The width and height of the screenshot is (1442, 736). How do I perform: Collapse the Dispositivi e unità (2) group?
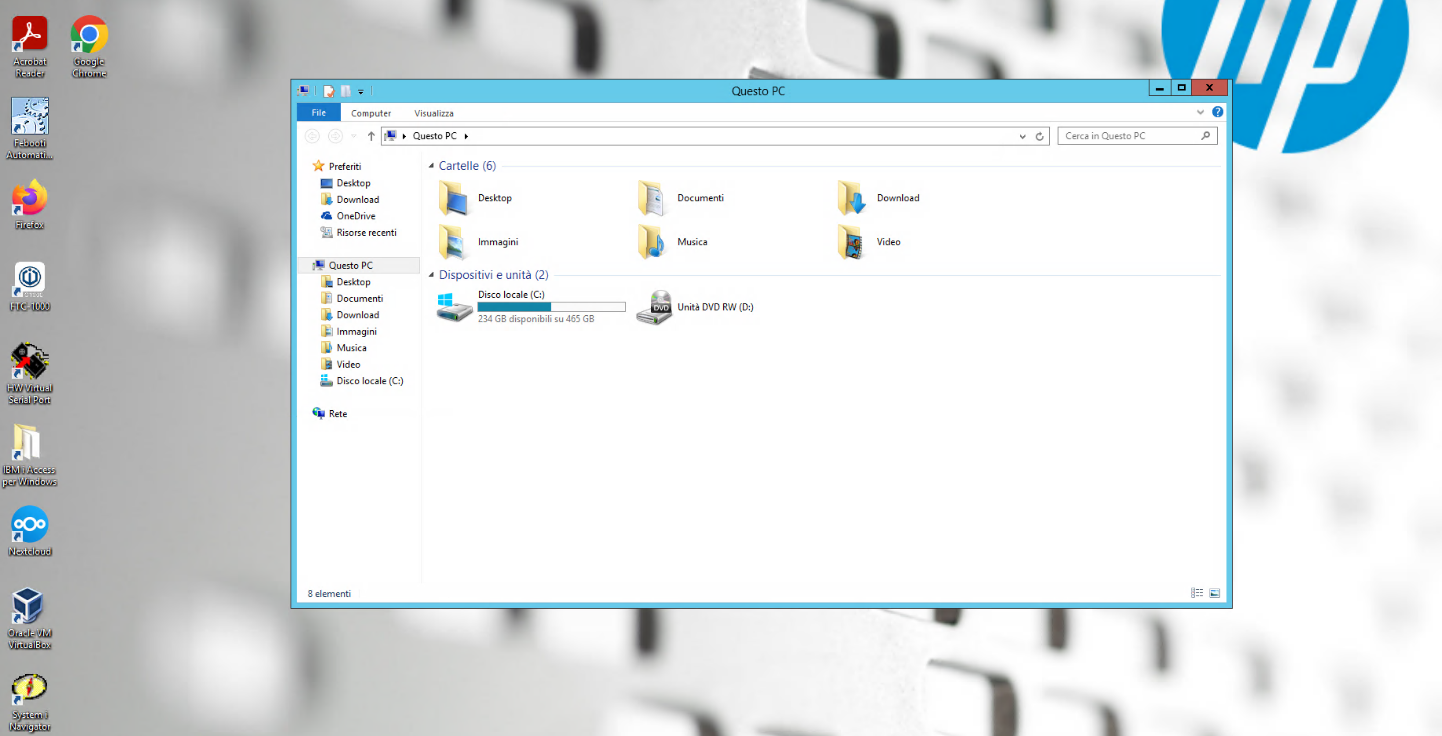431,275
